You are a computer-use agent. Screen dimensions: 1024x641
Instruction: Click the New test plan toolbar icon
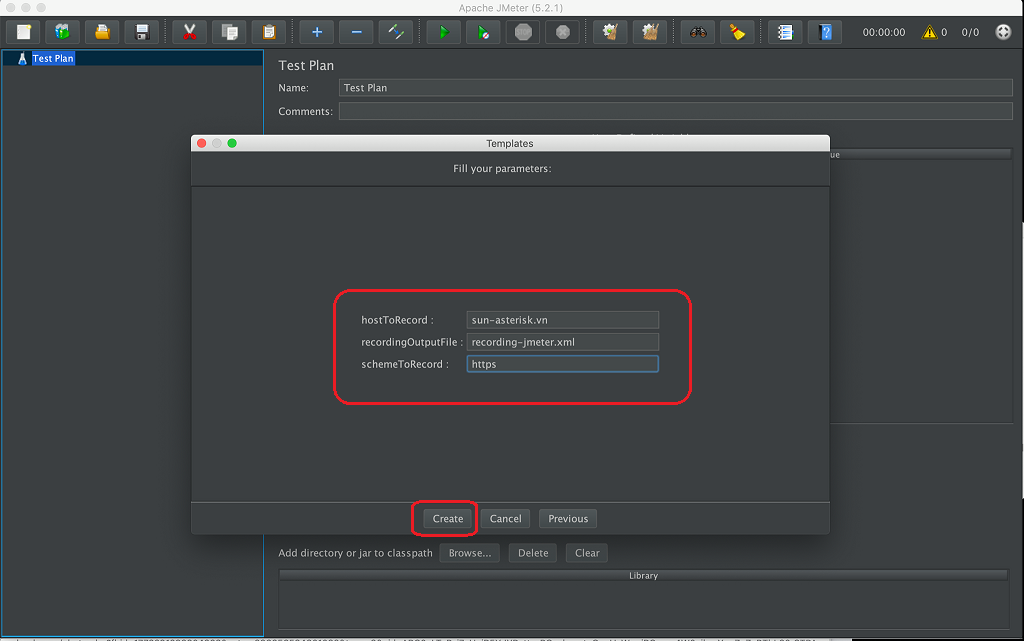[24, 32]
